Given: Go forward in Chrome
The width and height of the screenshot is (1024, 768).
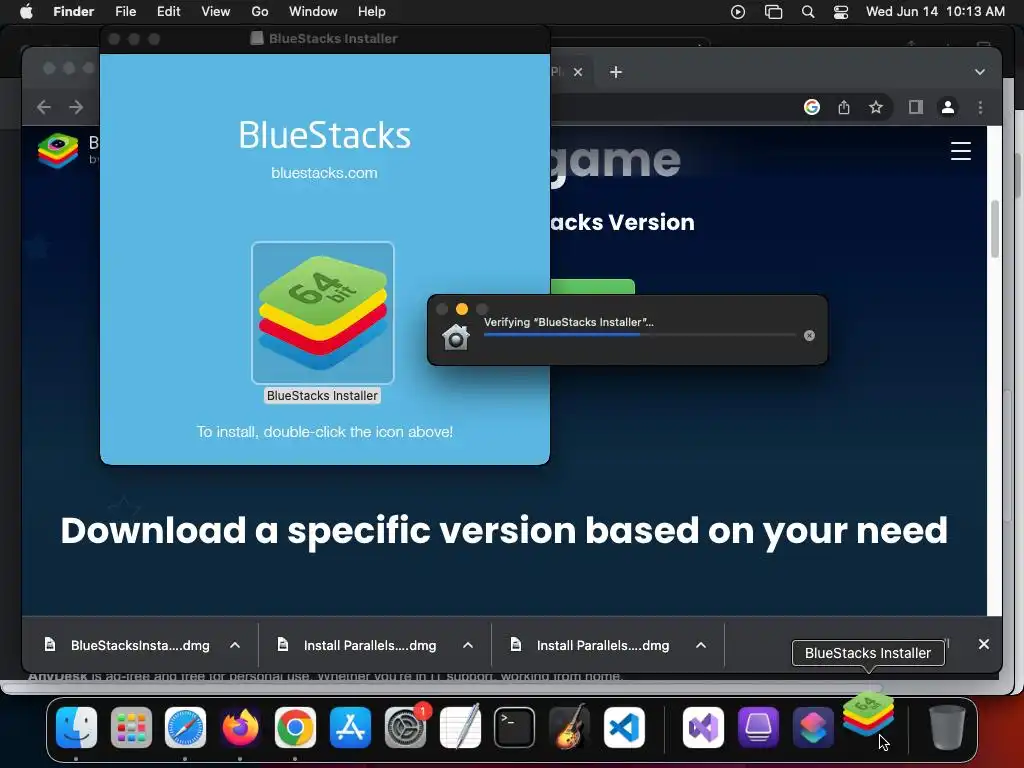Looking at the screenshot, I should coord(76,107).
